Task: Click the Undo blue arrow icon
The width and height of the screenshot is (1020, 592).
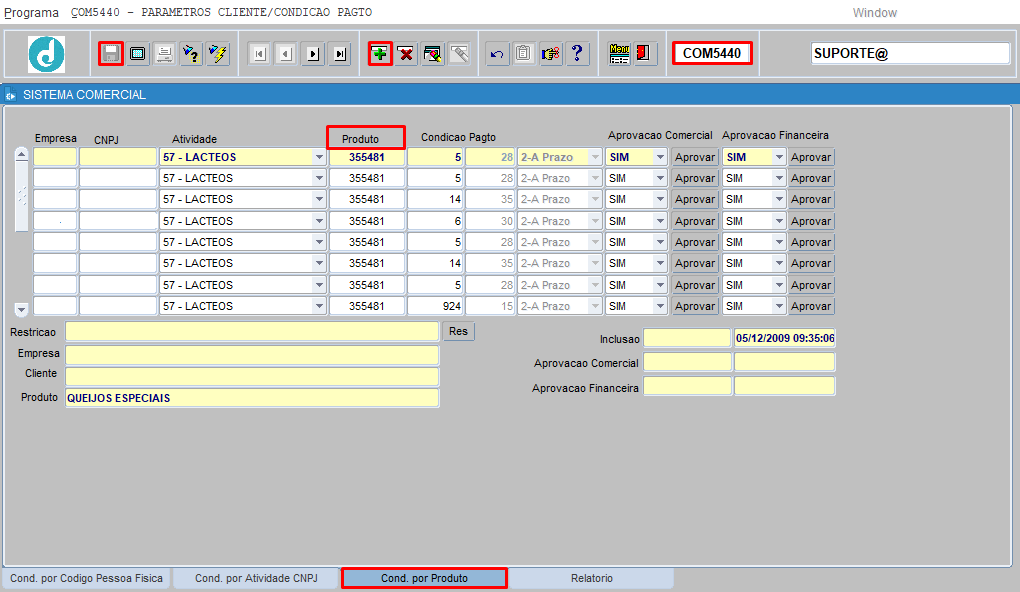Action: pos(497,53)
